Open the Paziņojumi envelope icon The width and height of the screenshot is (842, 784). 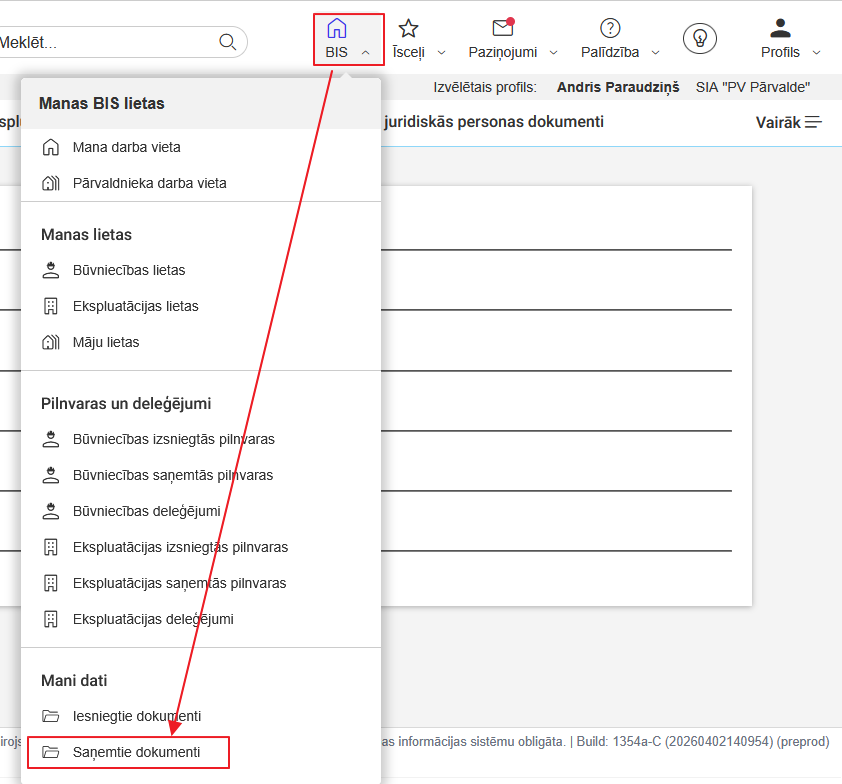tap(503, 29)
